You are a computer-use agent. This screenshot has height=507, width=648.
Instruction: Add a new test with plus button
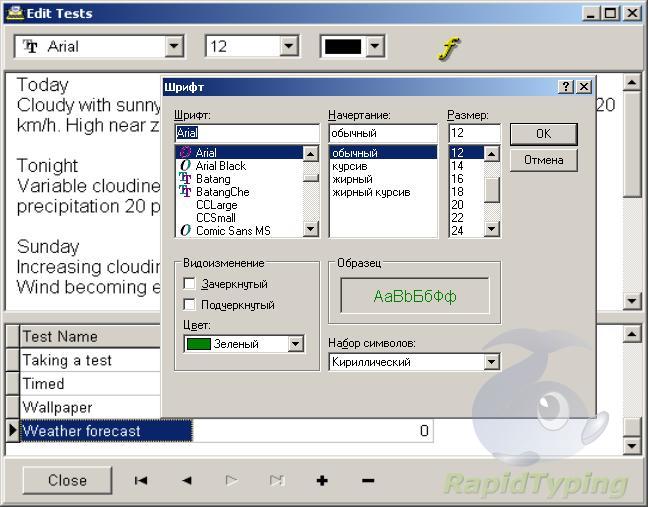(x=322, y=481)
